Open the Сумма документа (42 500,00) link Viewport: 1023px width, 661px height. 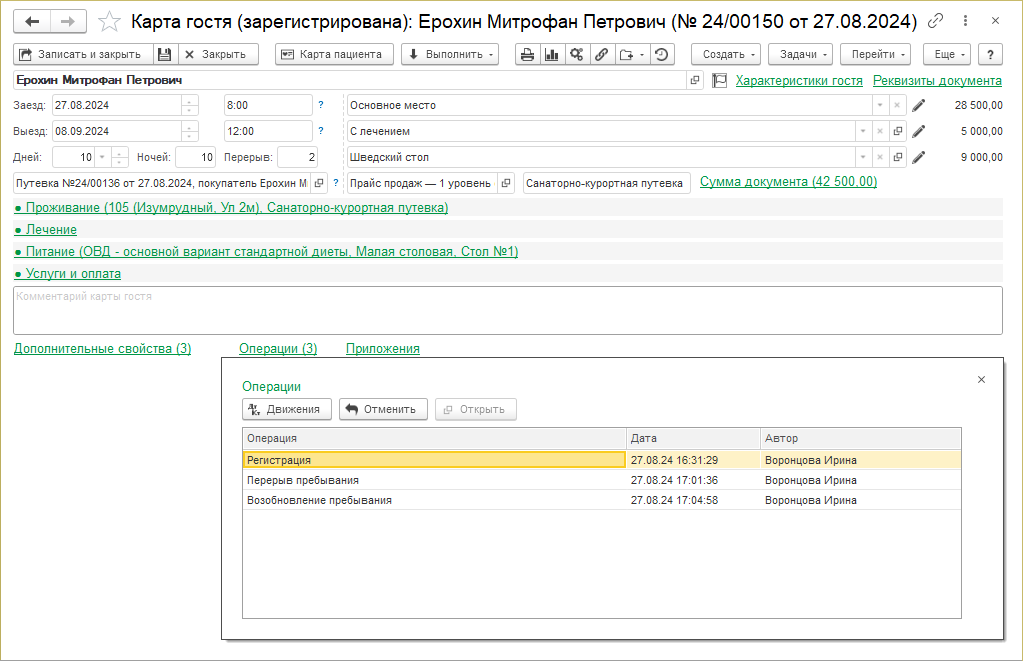point(788,182)
